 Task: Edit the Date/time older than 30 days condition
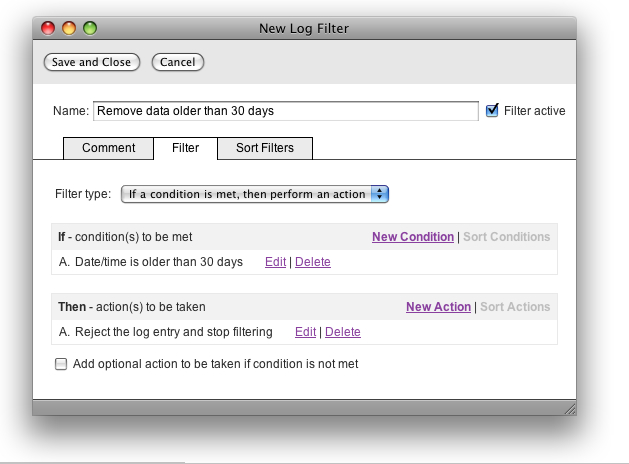(x=275, y=262)
